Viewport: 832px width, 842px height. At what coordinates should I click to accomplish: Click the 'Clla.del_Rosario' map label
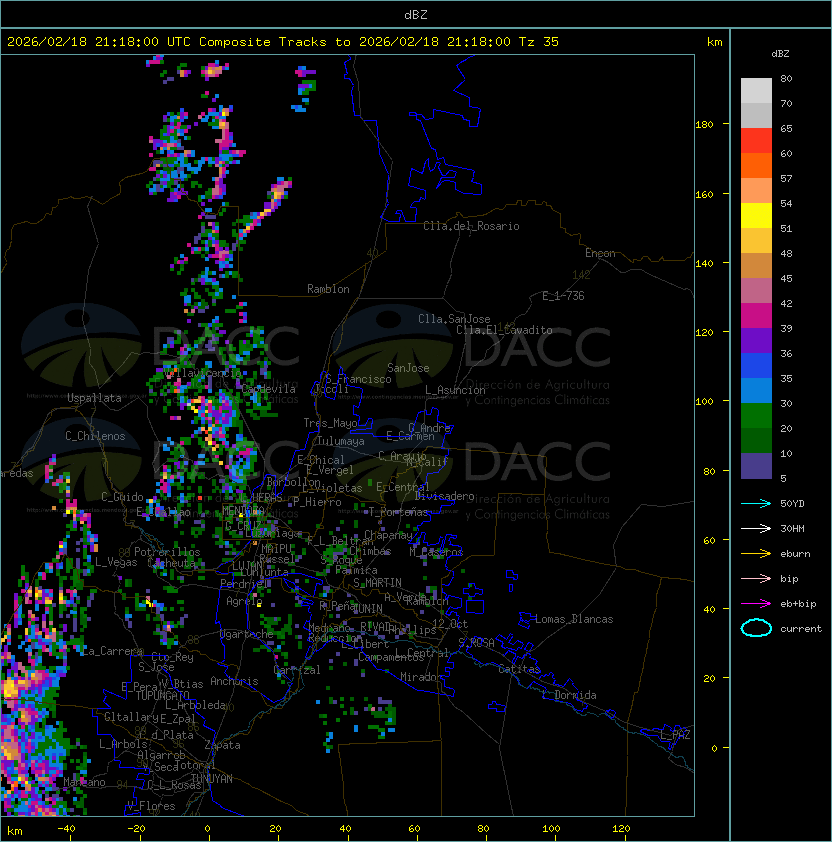(471, 226)
